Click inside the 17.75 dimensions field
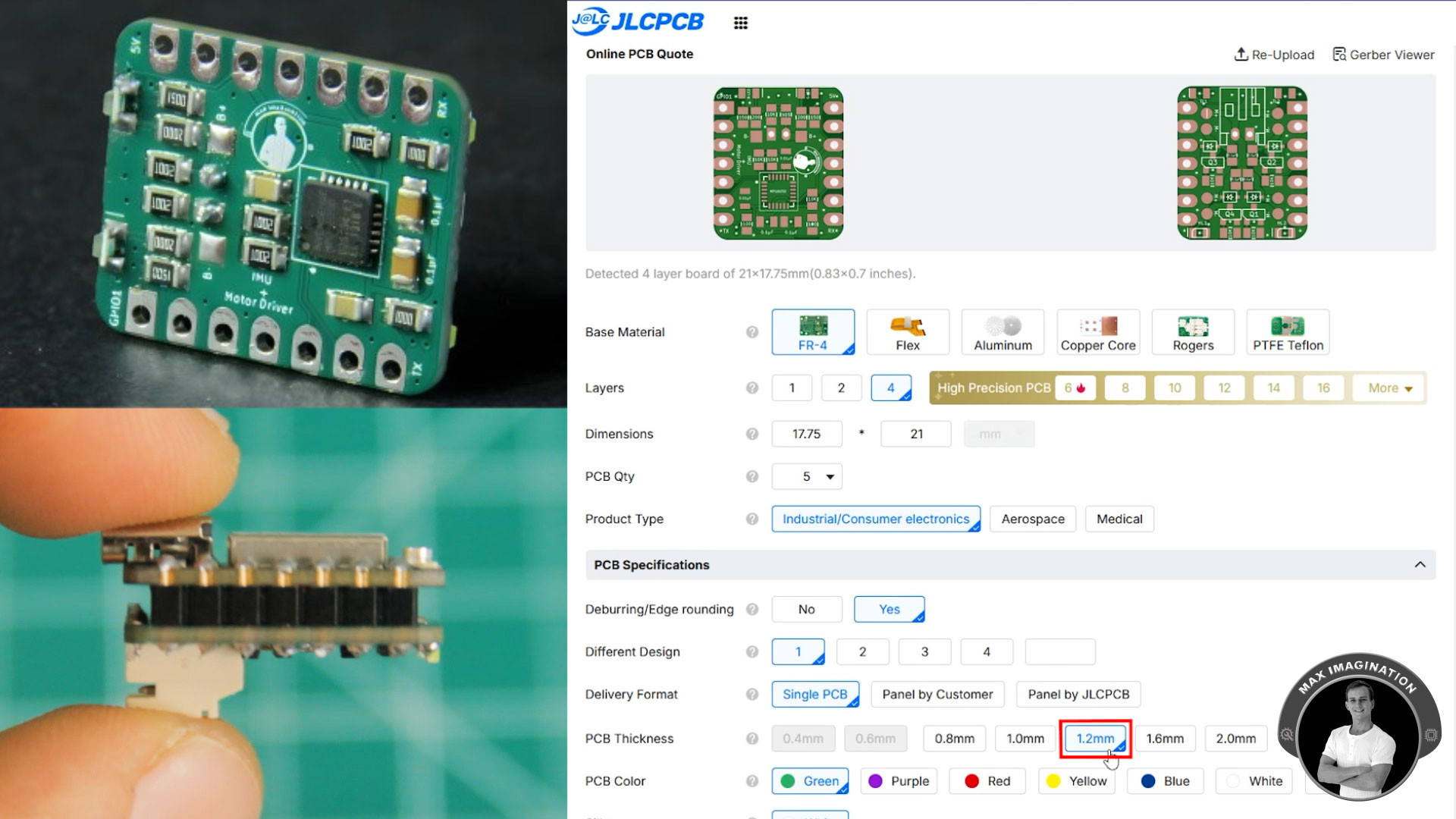 point(806,434)
